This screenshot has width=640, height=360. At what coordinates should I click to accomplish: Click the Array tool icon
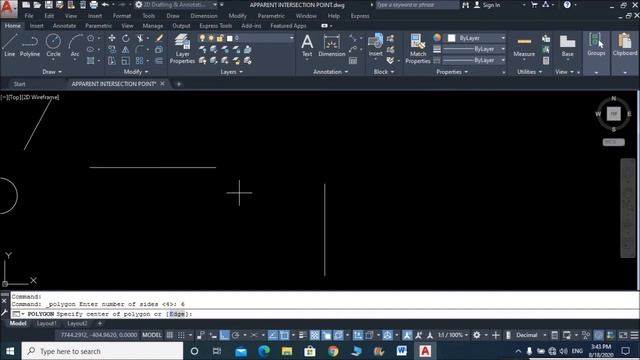140,61
